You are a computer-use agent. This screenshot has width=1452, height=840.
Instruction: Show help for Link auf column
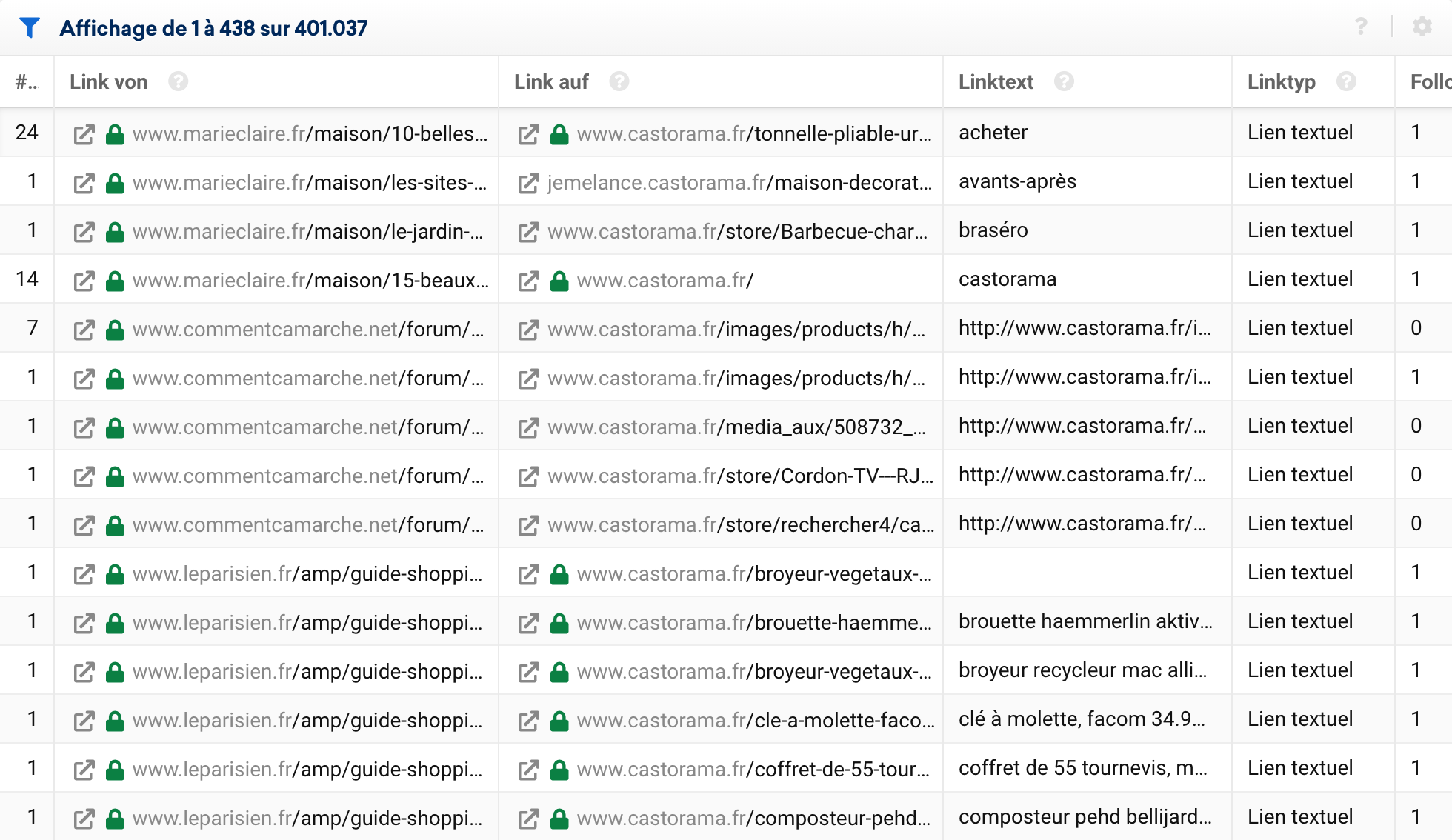pyautogui.click(x=619, y=81)
